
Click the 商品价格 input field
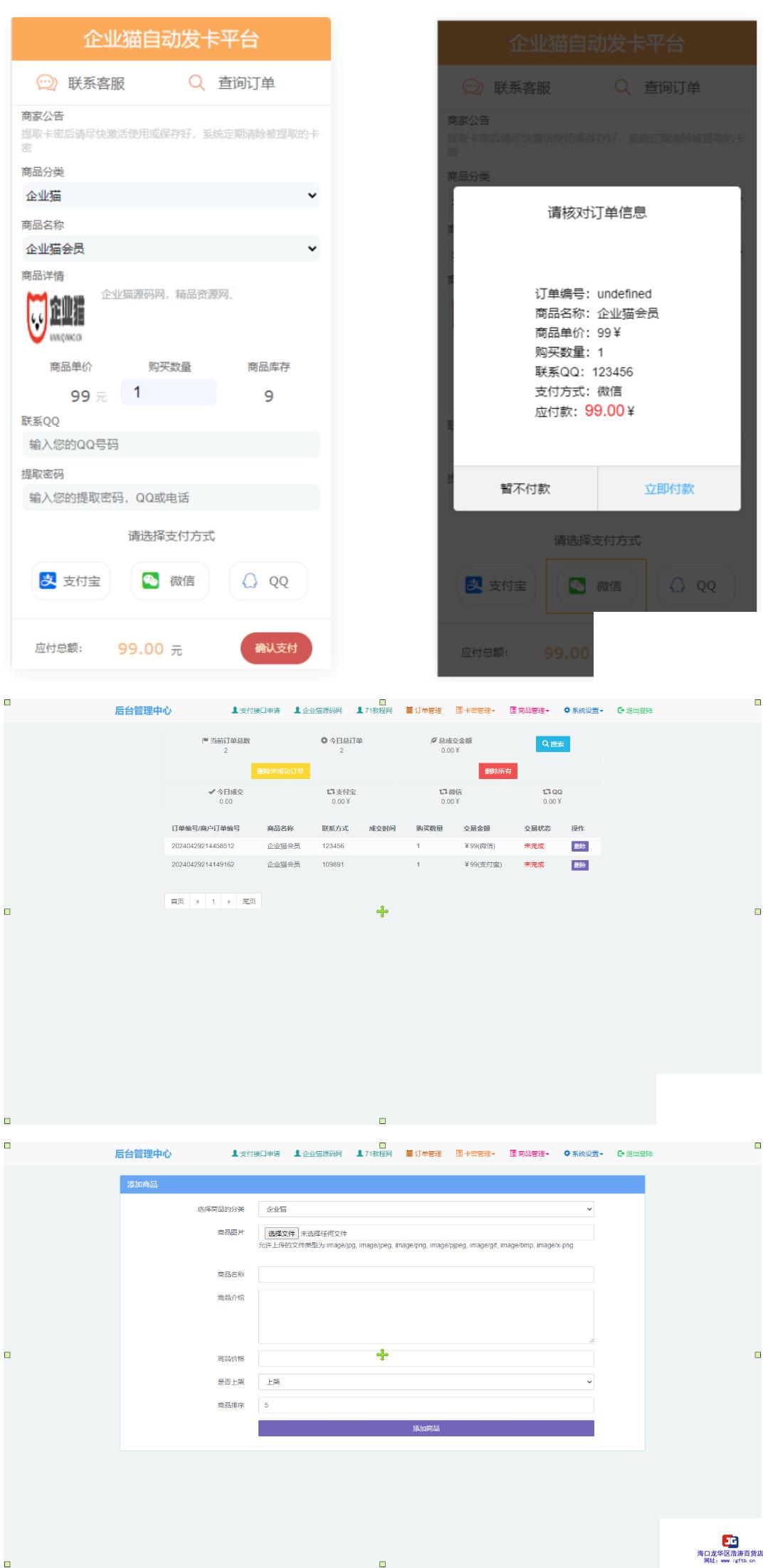pyautogui.click(x=426, y=1359)
